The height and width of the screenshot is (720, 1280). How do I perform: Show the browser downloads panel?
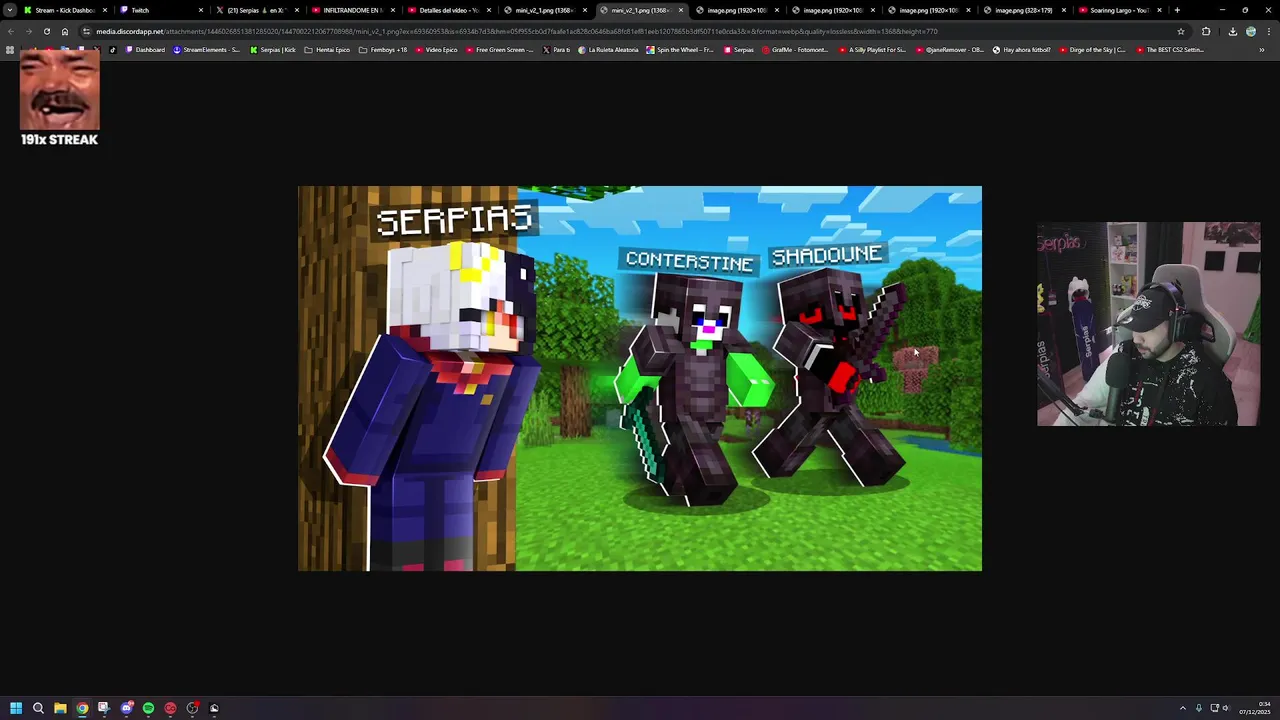coord(1232,31)
